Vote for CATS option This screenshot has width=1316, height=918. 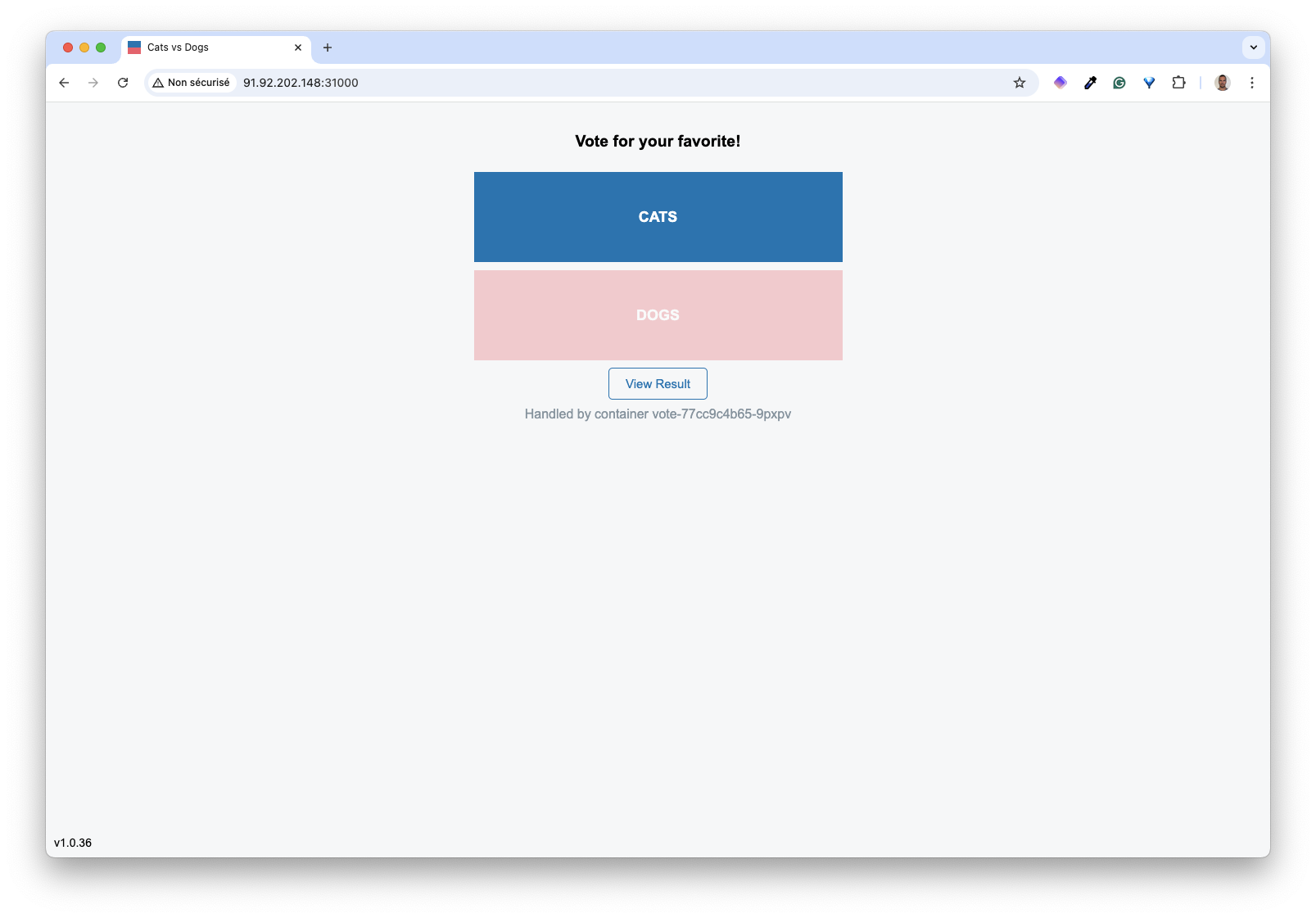pyautogui.click(x=658, y=217)
